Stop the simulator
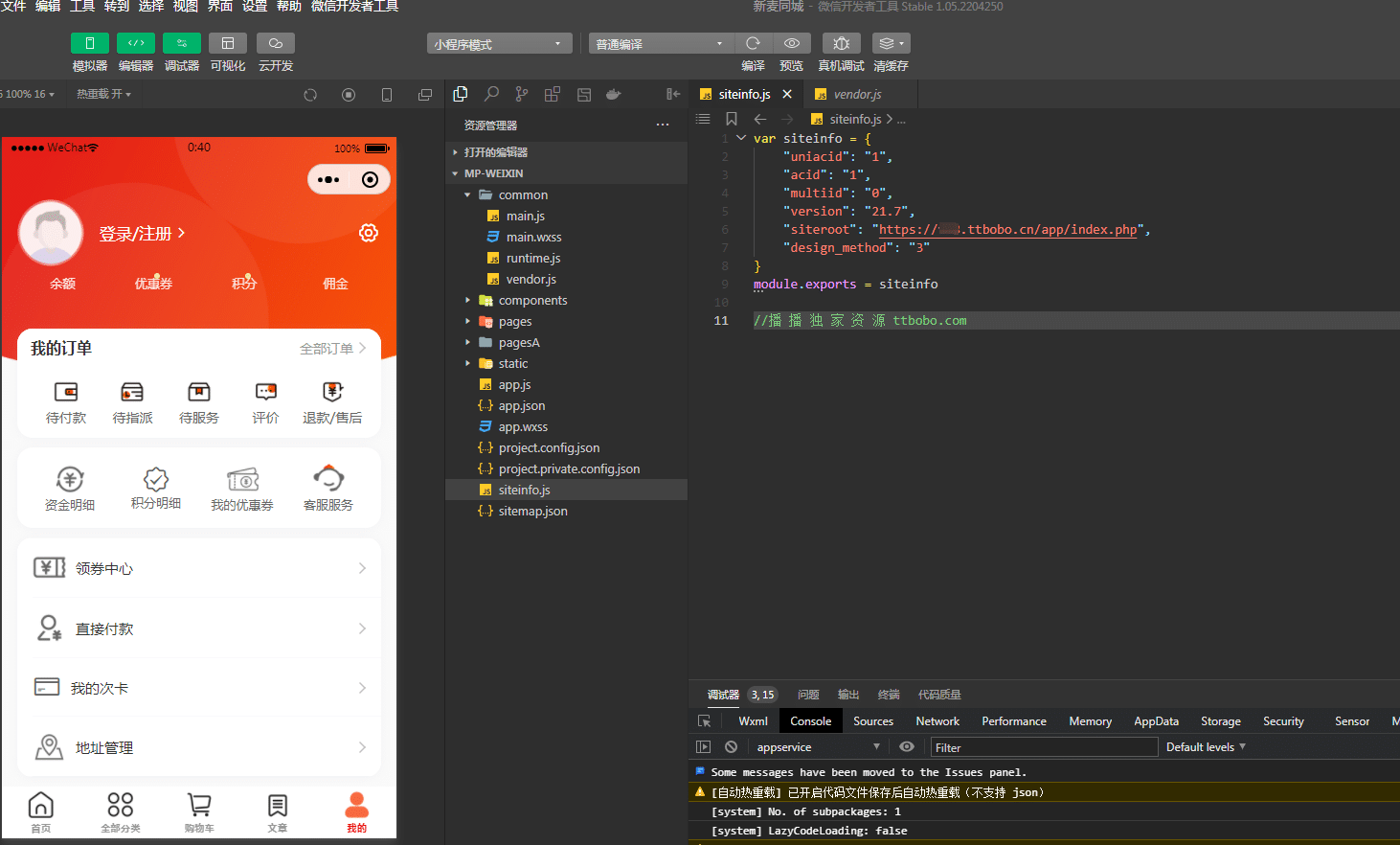1400x845 pixels. (349, 95)
